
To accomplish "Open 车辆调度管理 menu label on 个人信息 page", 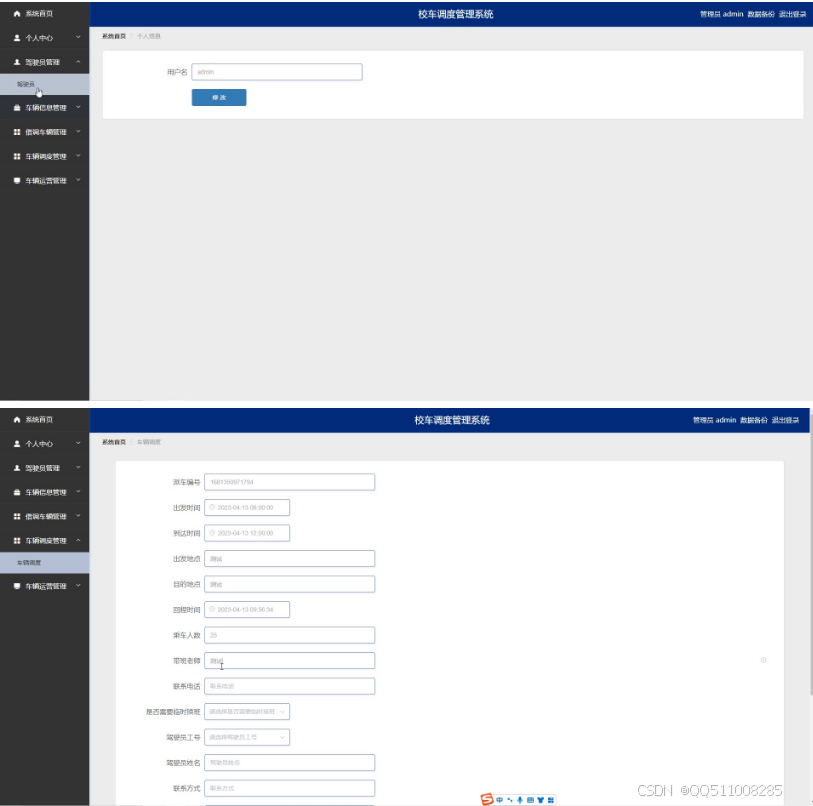I will (x=46, y=157).
